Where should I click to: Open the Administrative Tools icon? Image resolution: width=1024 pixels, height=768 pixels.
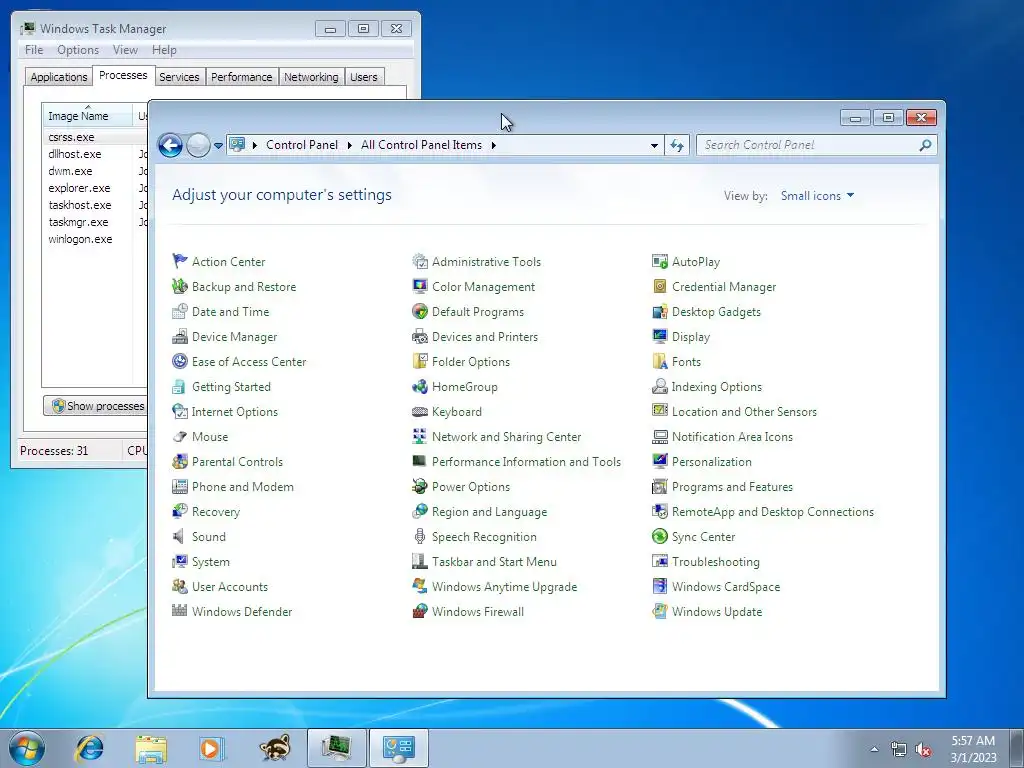420,261
